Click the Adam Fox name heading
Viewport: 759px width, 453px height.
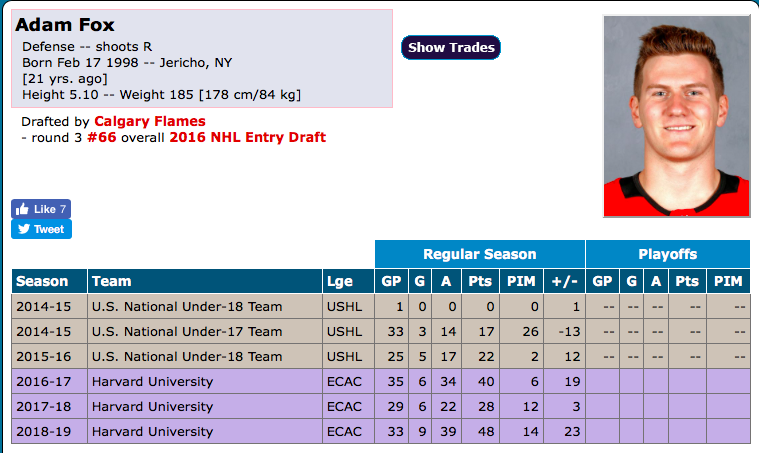pyautogui.click(x=65, y=25)
